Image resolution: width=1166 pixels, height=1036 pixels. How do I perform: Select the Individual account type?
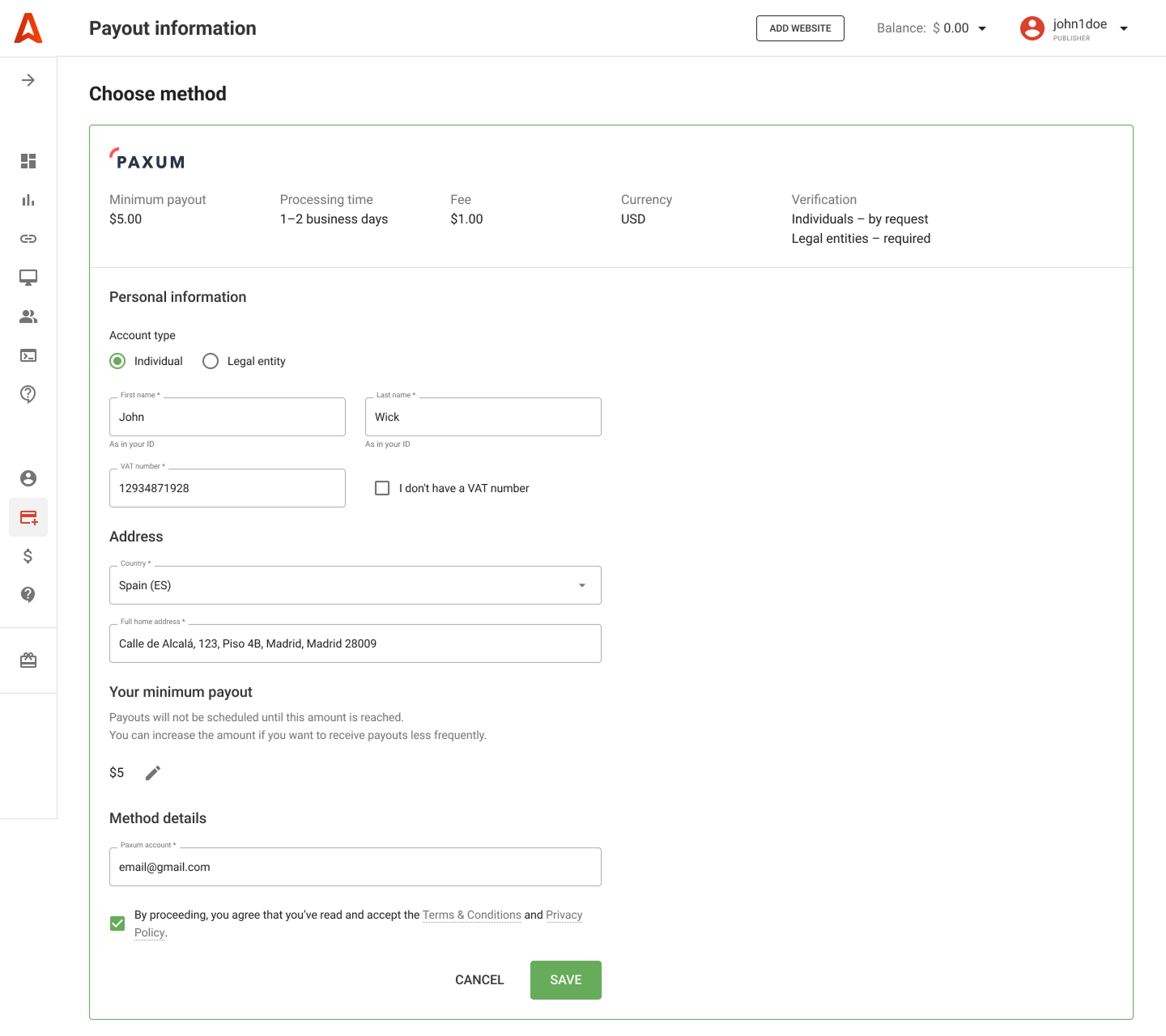(x=118, y=361)
